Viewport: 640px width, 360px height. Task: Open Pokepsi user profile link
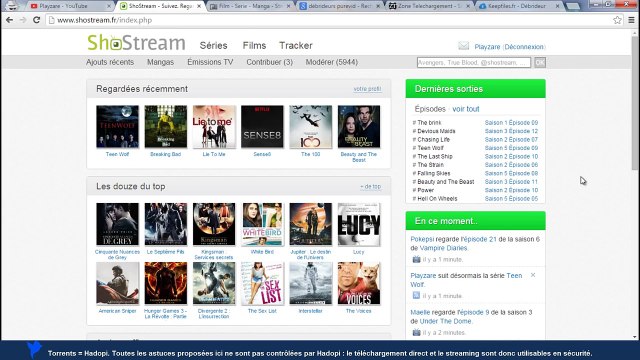point(422,239)
